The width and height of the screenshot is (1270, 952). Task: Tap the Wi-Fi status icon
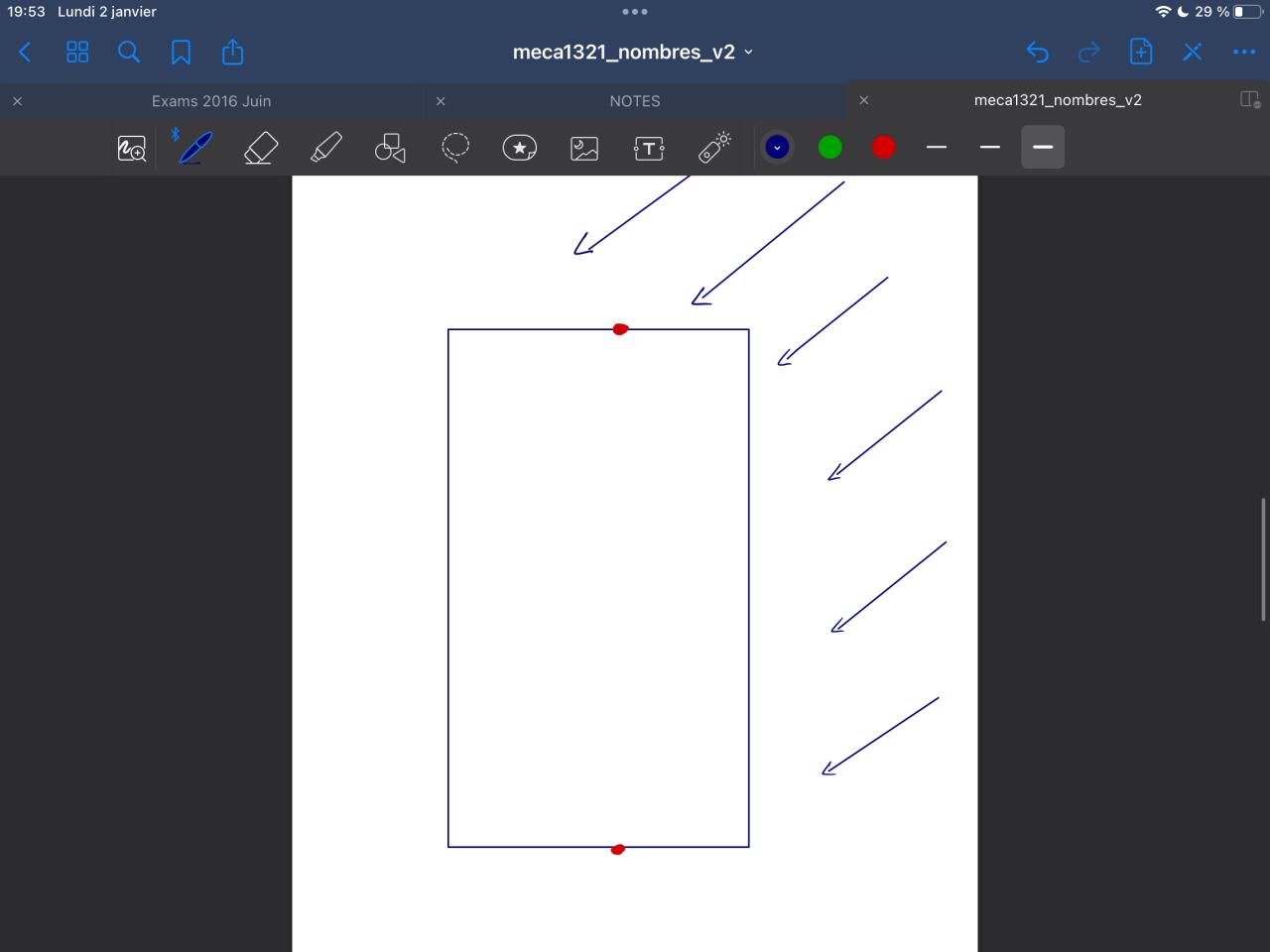(x=1163, y=12)
